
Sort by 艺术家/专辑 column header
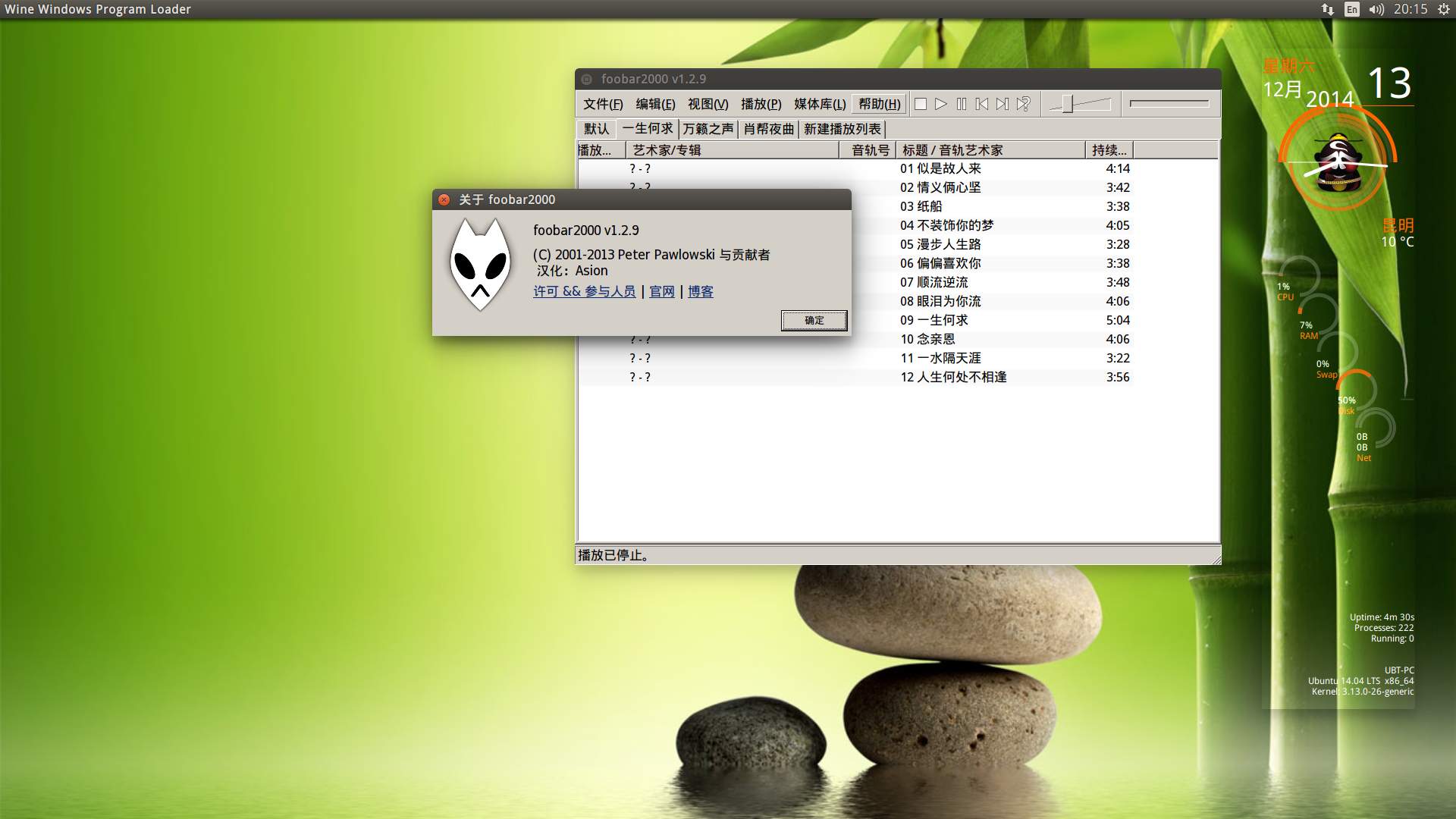[x=733, y=150]
